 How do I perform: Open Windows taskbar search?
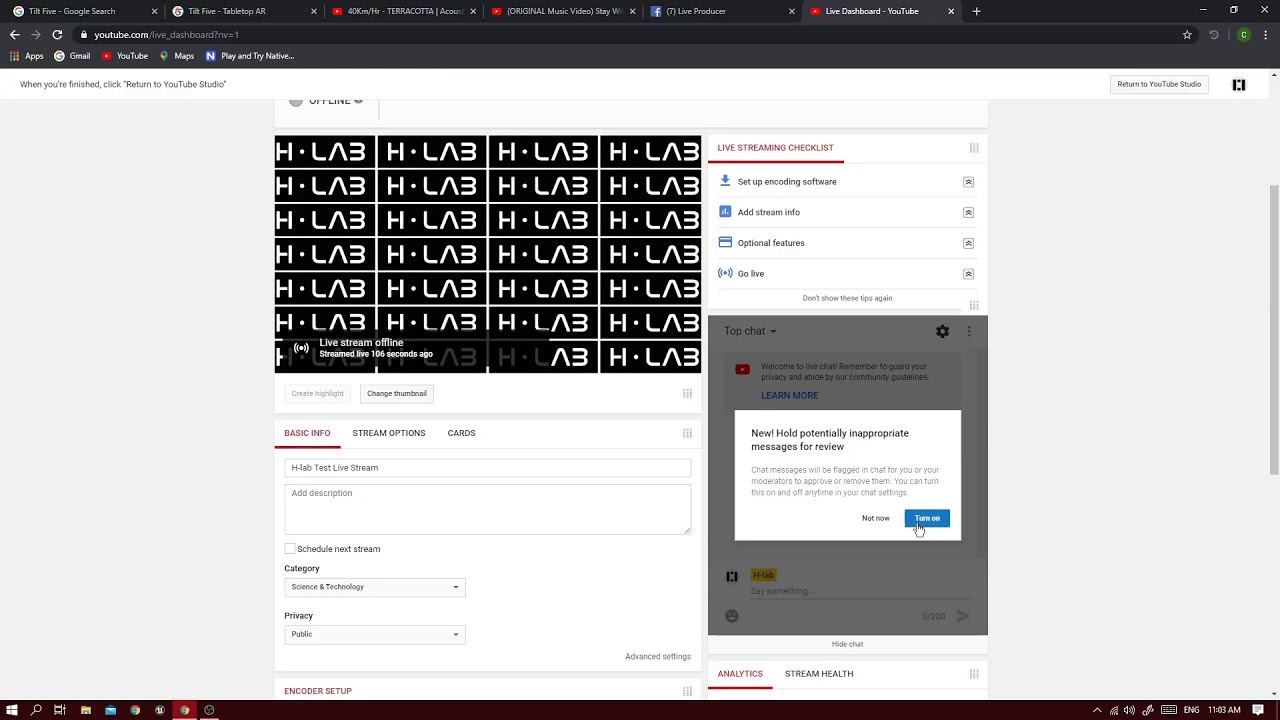click(x=36, y=710)
